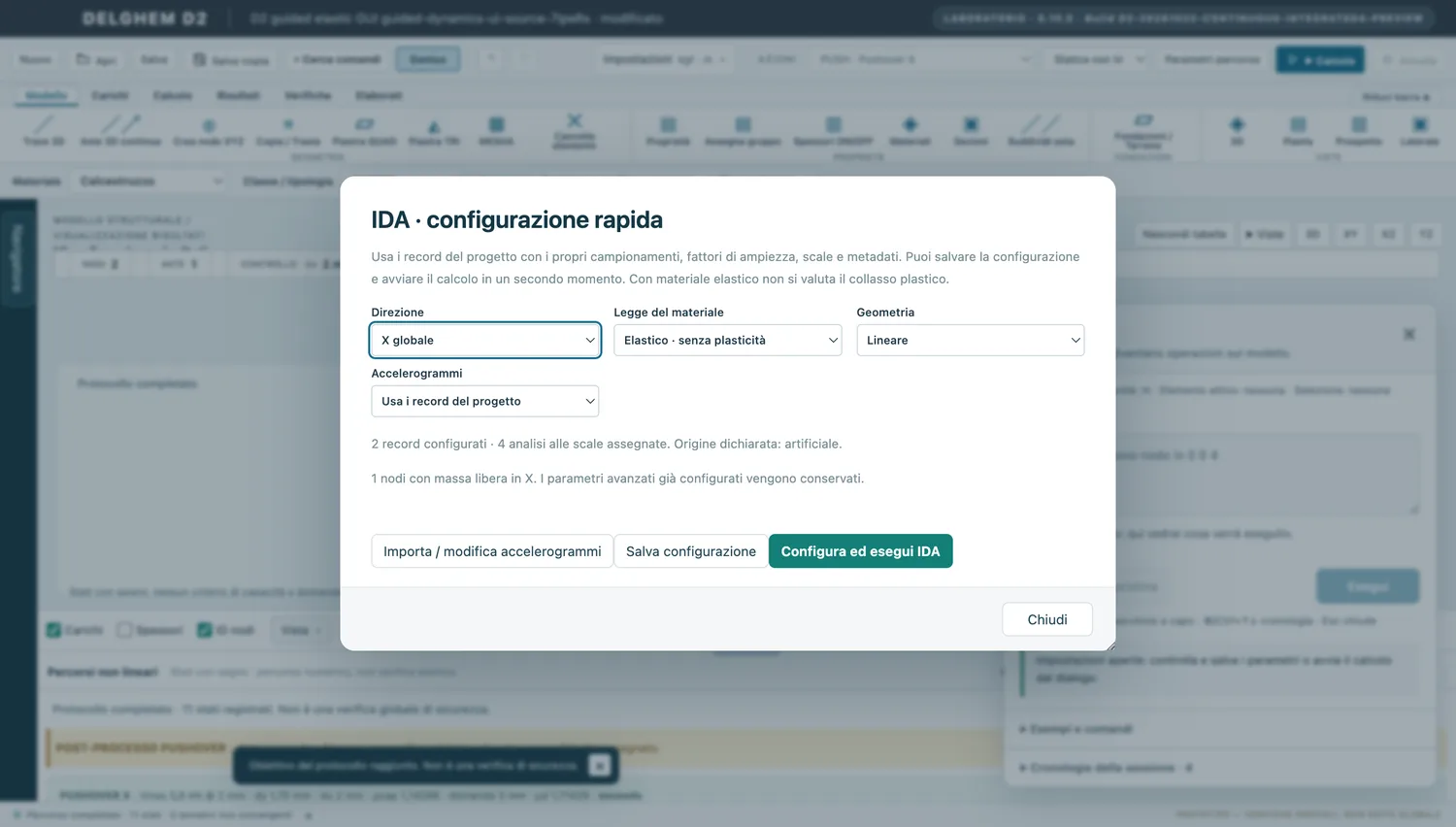1456x827 pixels.
Task: Click Importa / modifica accelerogrammi button
Action: 492,551
